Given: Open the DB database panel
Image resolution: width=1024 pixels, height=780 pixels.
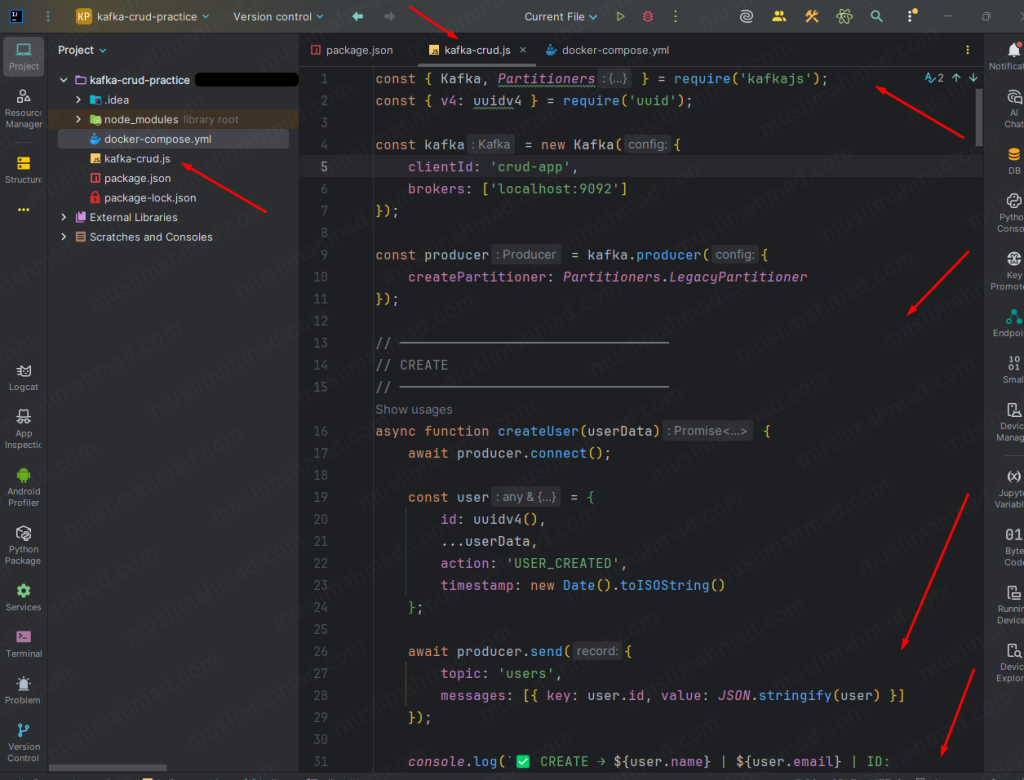Looking at the screenshot, I should (x=1013, y=161).
